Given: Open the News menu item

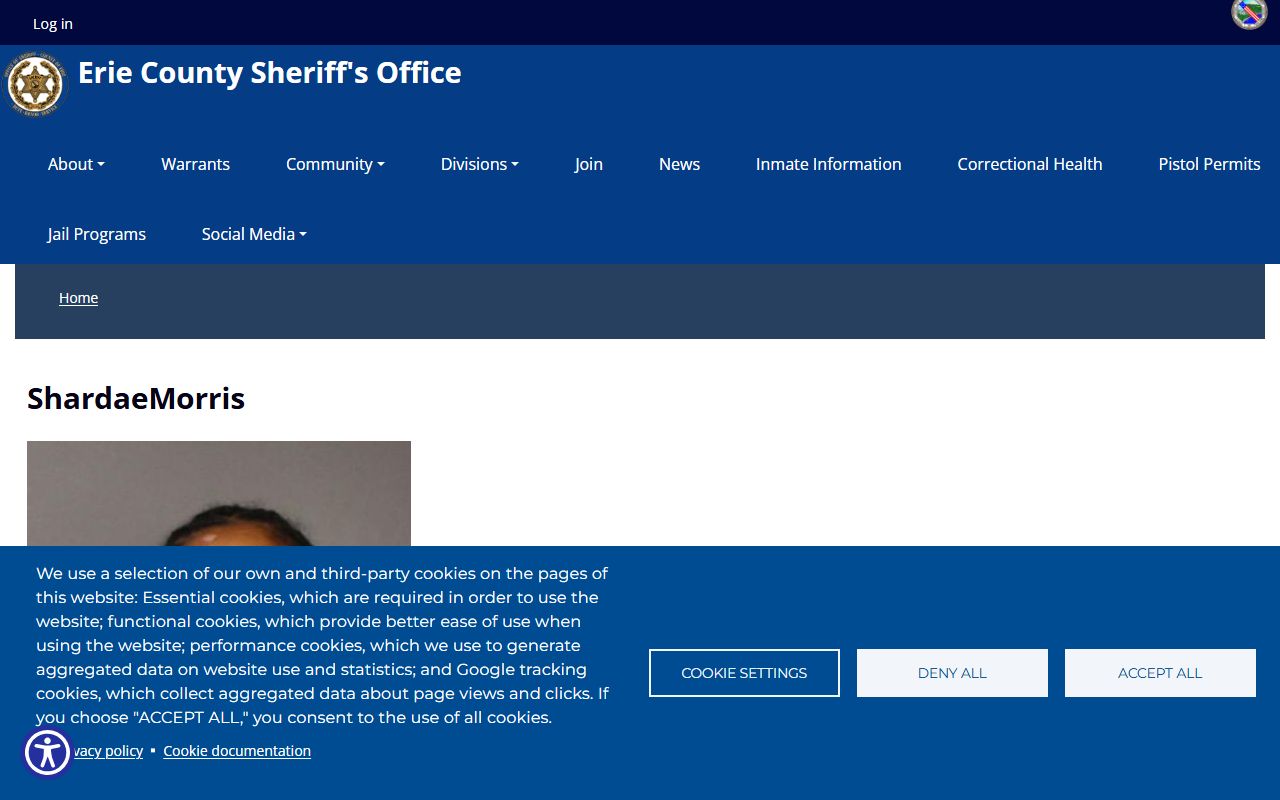Looking at the screenshot, I should [679, 164].
